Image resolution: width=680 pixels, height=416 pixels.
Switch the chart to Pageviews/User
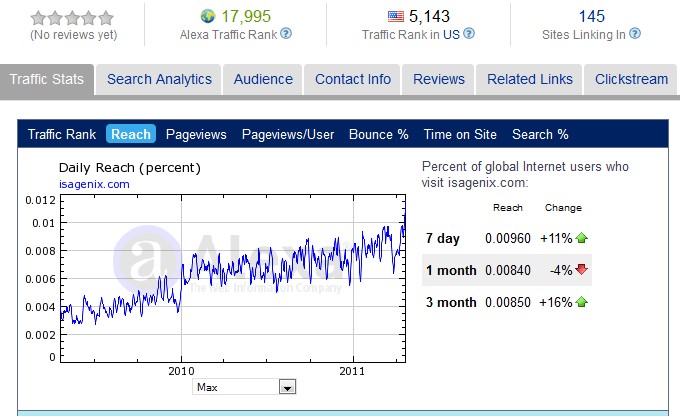[288, 134]
